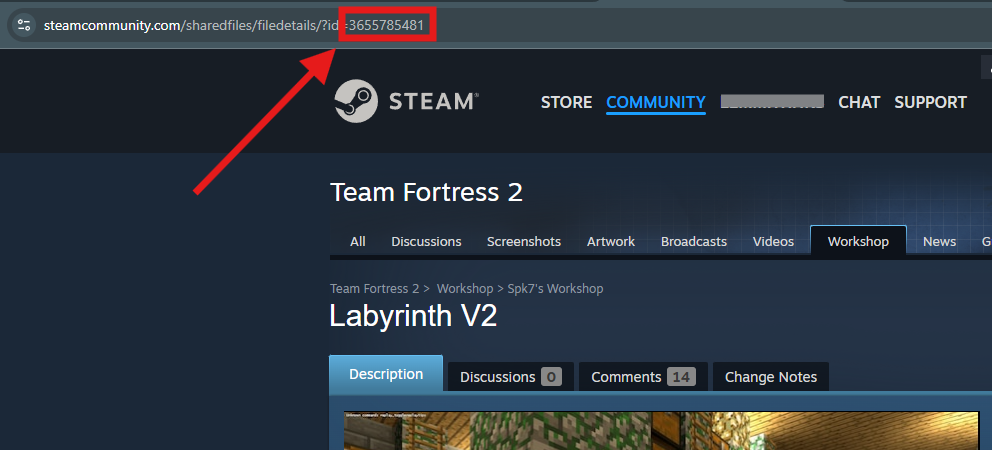Click the Steam logo
Image resolution: width=992 pixels, height=450 pixels.
coord(407,101)
